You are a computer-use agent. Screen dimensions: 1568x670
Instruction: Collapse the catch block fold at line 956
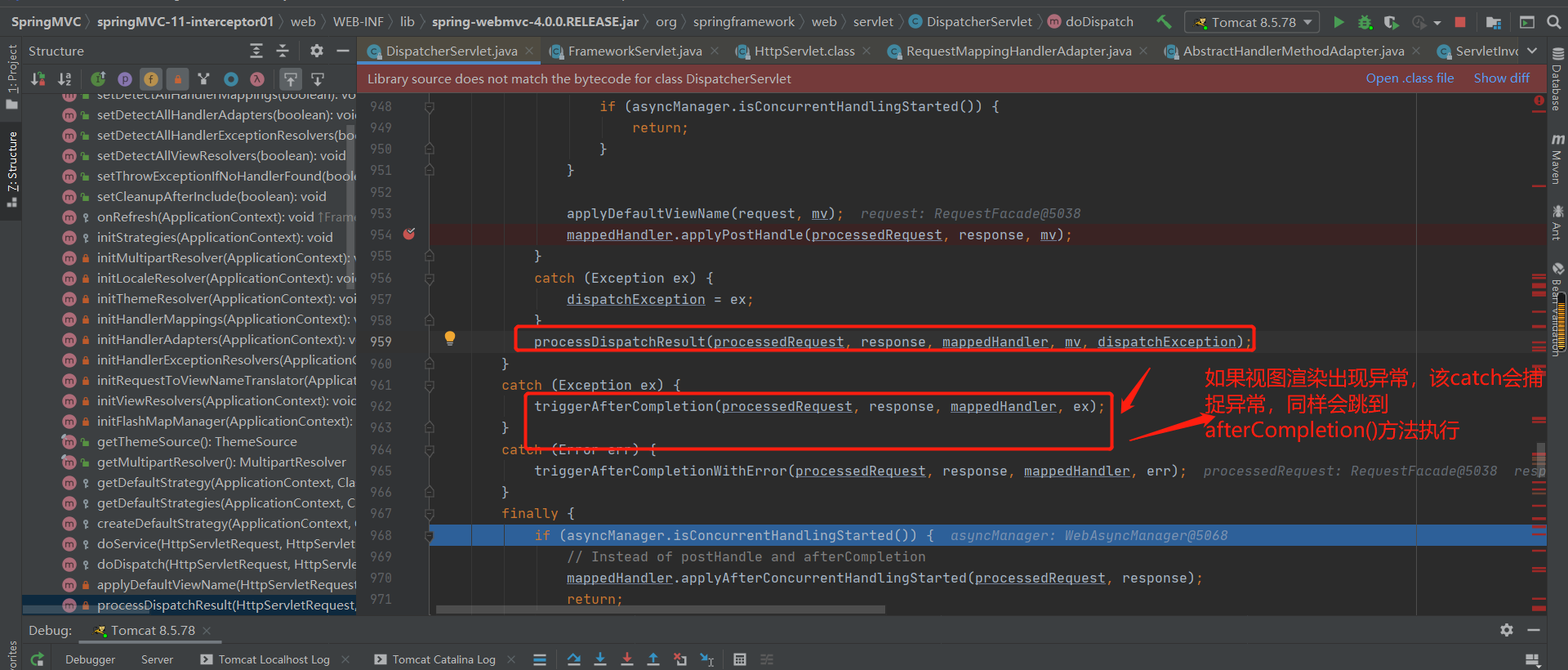tap(430, 278)
